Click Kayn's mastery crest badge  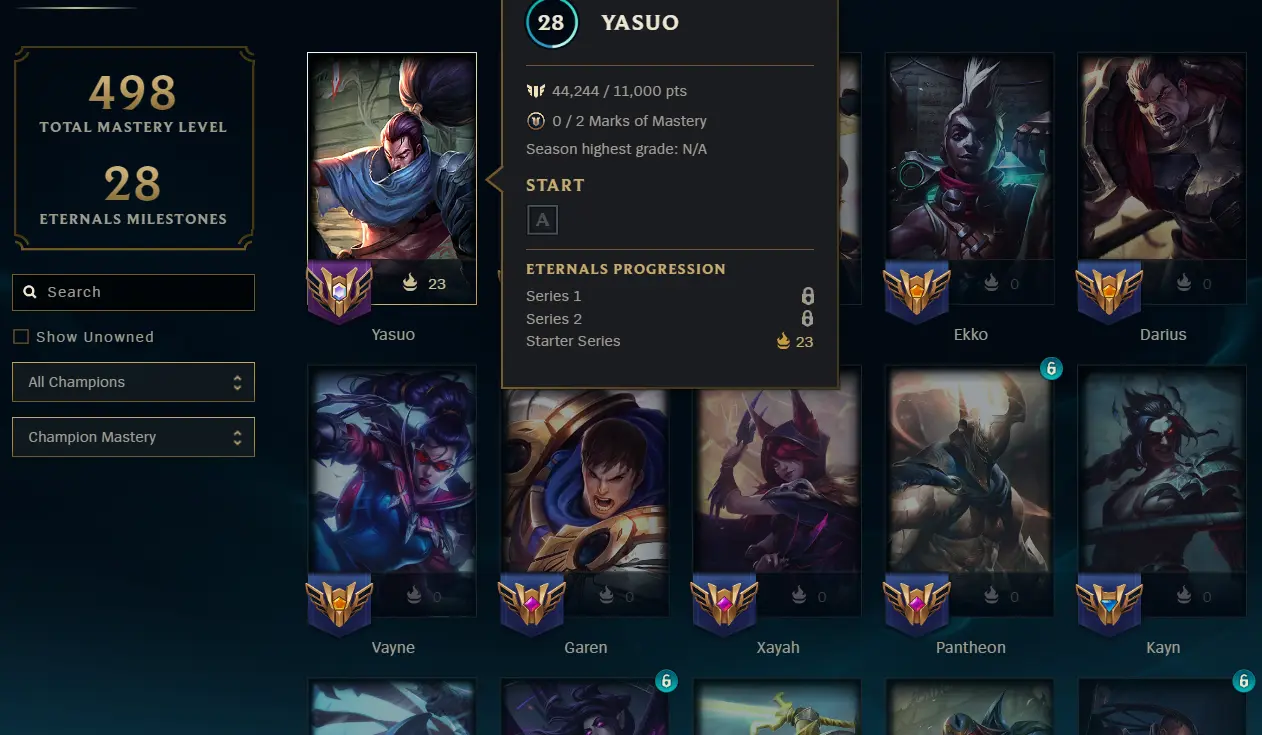point(1108,604)
